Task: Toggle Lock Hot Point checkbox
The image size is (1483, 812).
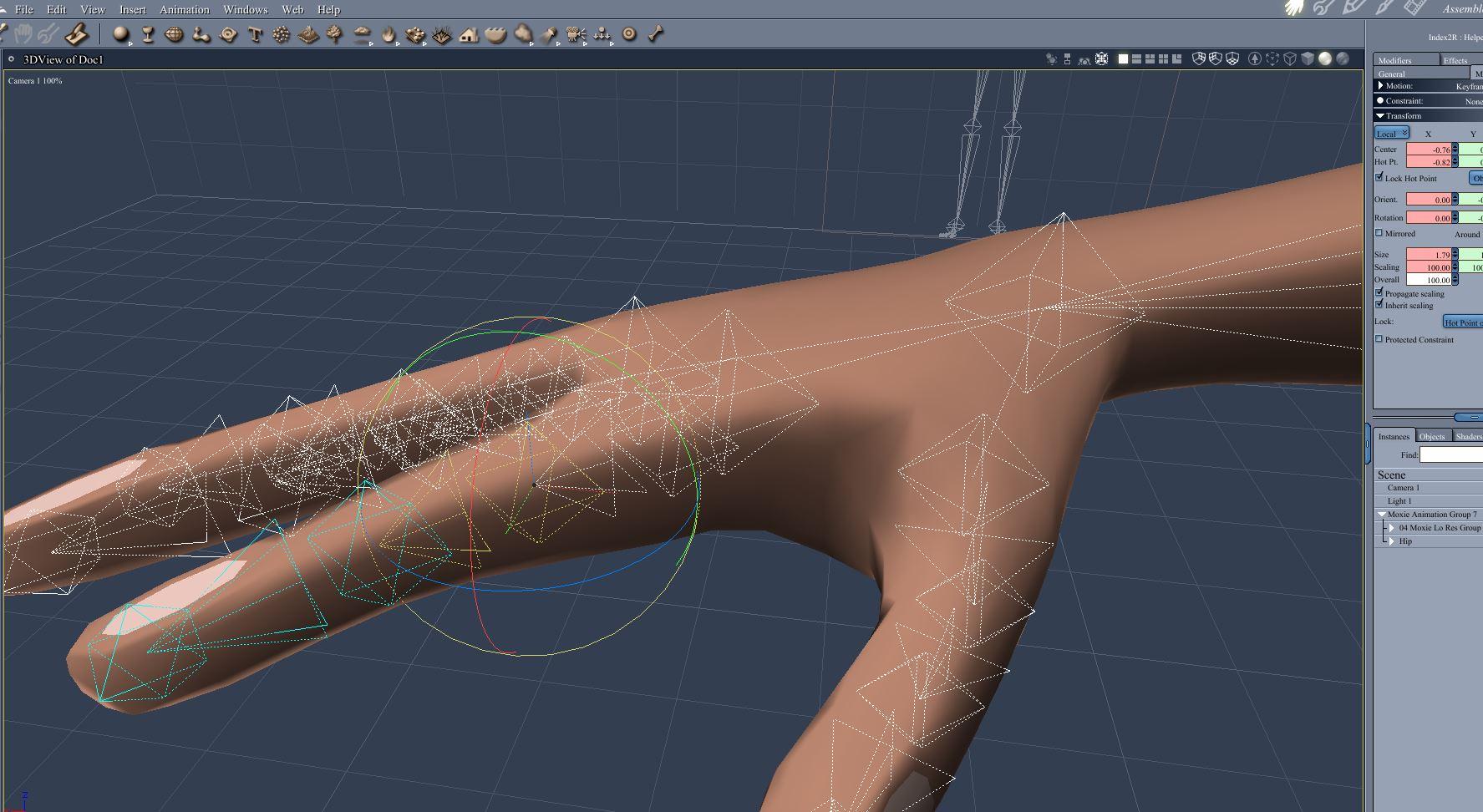Action: 1379,177
